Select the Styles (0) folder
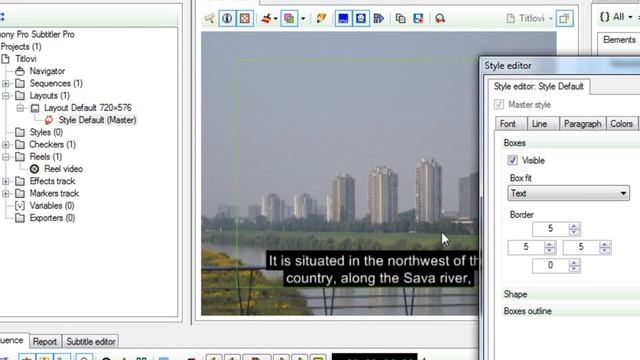Image resolution: width=640 pixels, height=360 pixels. (x=46, y=132)
